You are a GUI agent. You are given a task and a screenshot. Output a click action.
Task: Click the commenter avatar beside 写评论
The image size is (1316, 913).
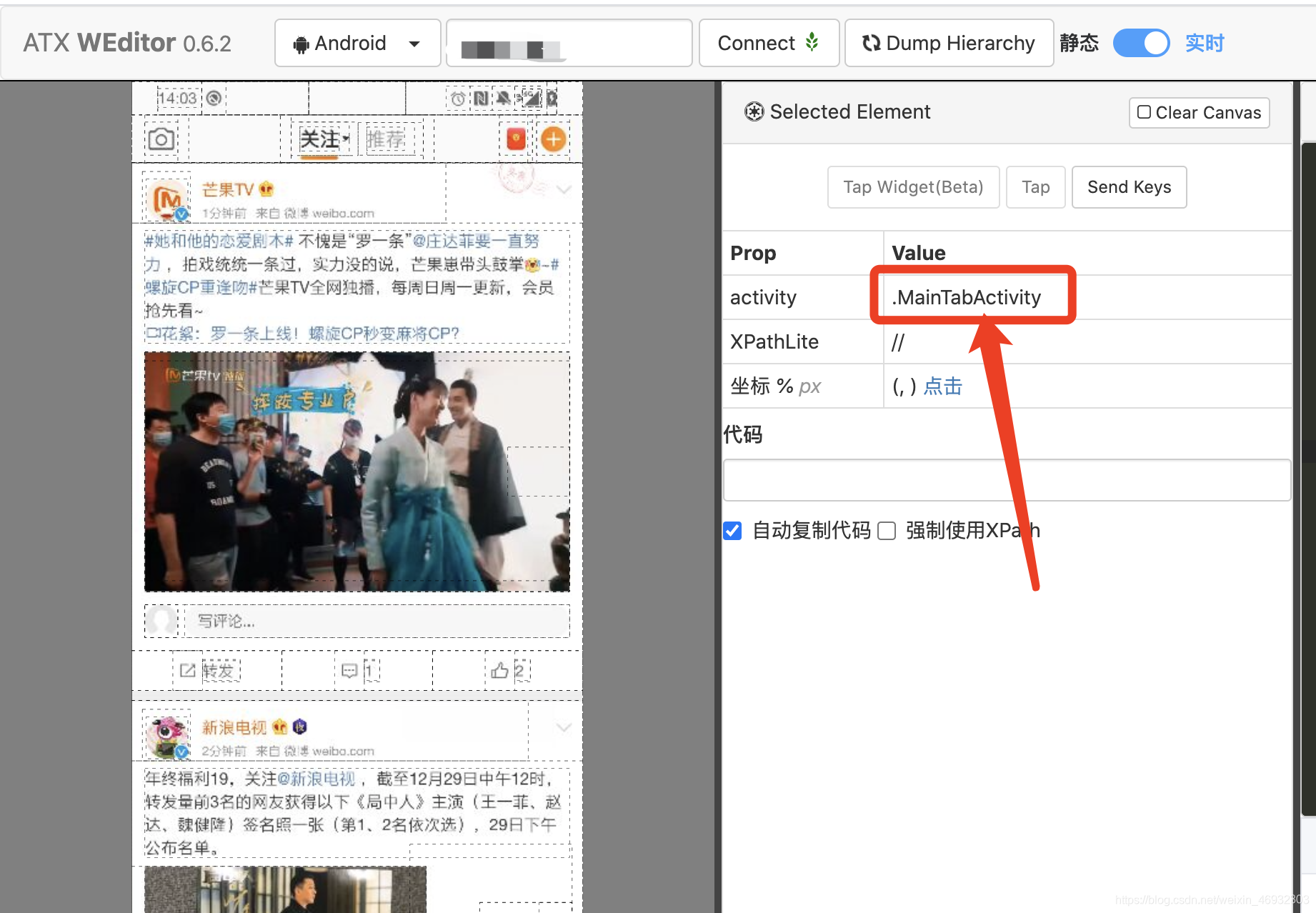coord(161,621)
